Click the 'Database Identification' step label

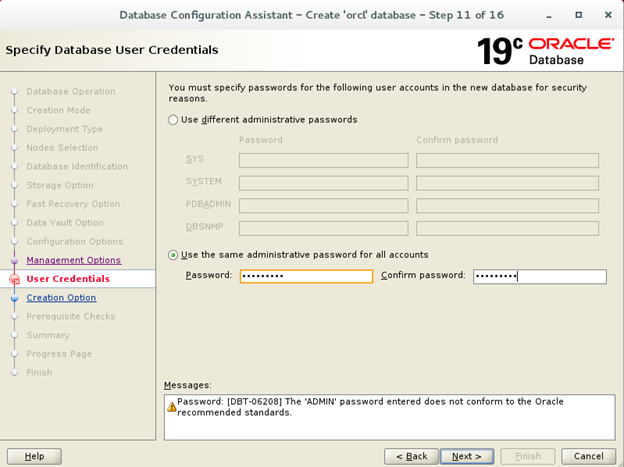point(77,166)
